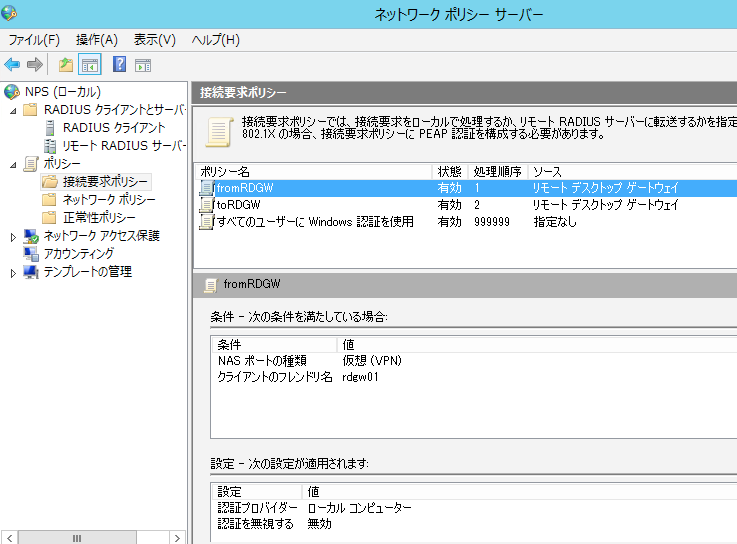Click 認証プロバイダー setting row
The image size is (737, 544).
tap(475, 508)
